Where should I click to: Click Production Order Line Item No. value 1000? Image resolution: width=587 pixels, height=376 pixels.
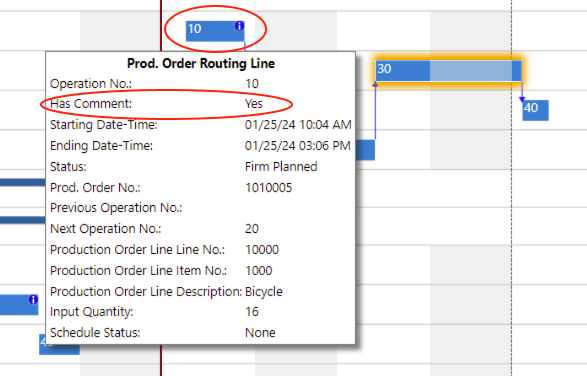pyautogui.click(x=258, y=271)
